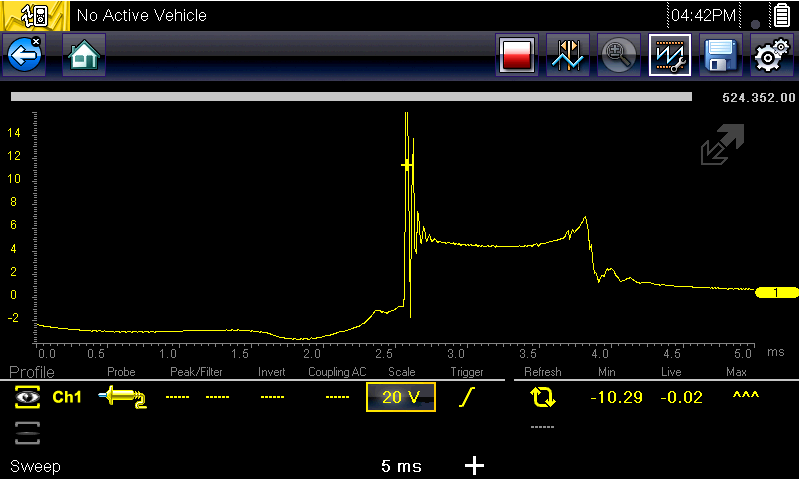Open the 5 ms sweep selector
The height and width of the screenshot is (479, 800).
point(401,466)
